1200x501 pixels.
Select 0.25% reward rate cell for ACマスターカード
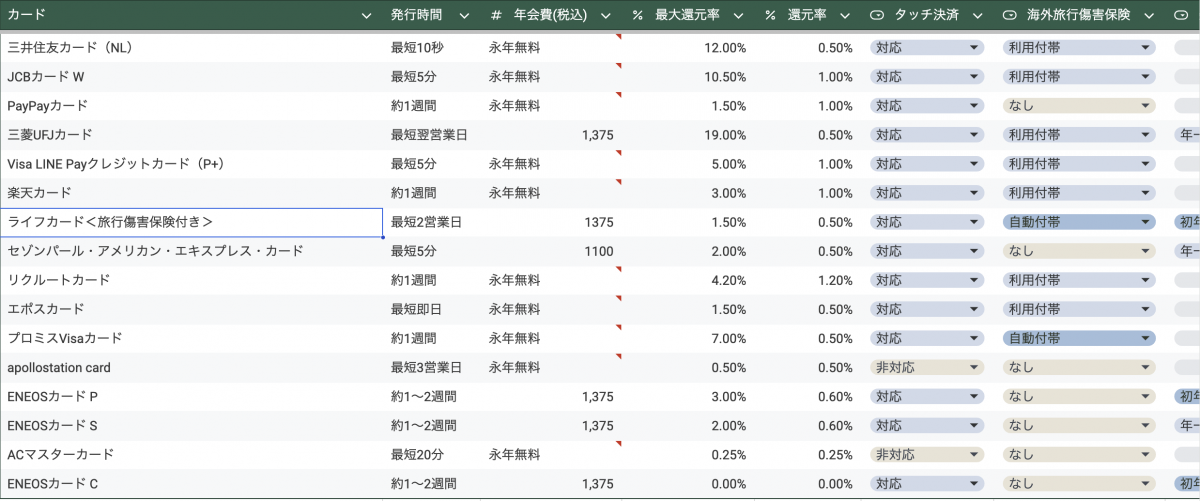click(x=808, y=454)
